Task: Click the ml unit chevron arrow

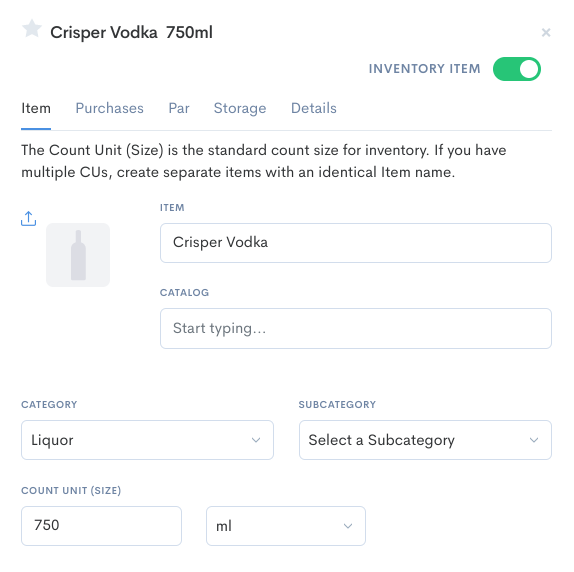Action: [x=348, y=526]
